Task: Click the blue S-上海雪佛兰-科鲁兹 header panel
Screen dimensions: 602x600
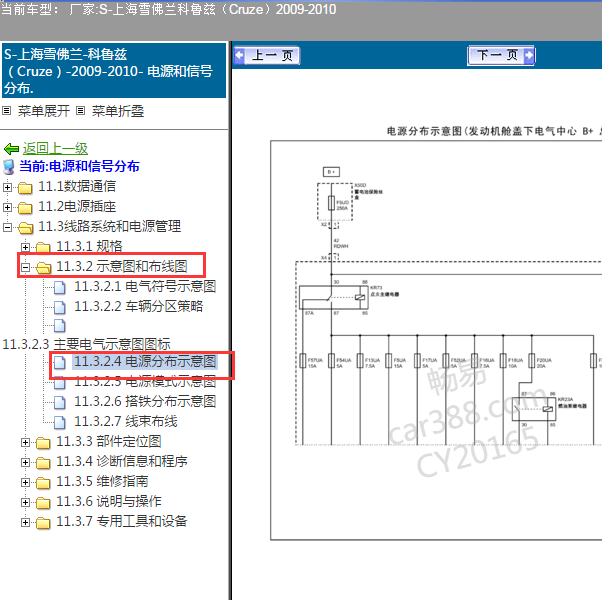Action: [x=114, y=71]
